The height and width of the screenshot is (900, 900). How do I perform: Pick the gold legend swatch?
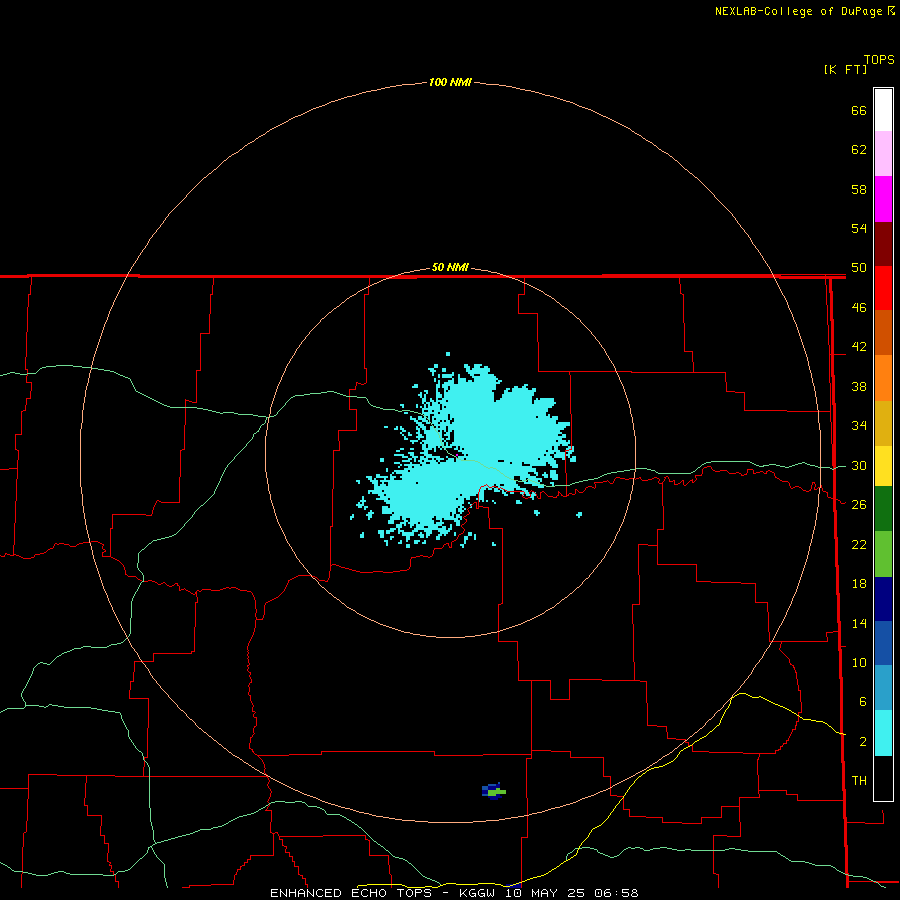[883, 423]
